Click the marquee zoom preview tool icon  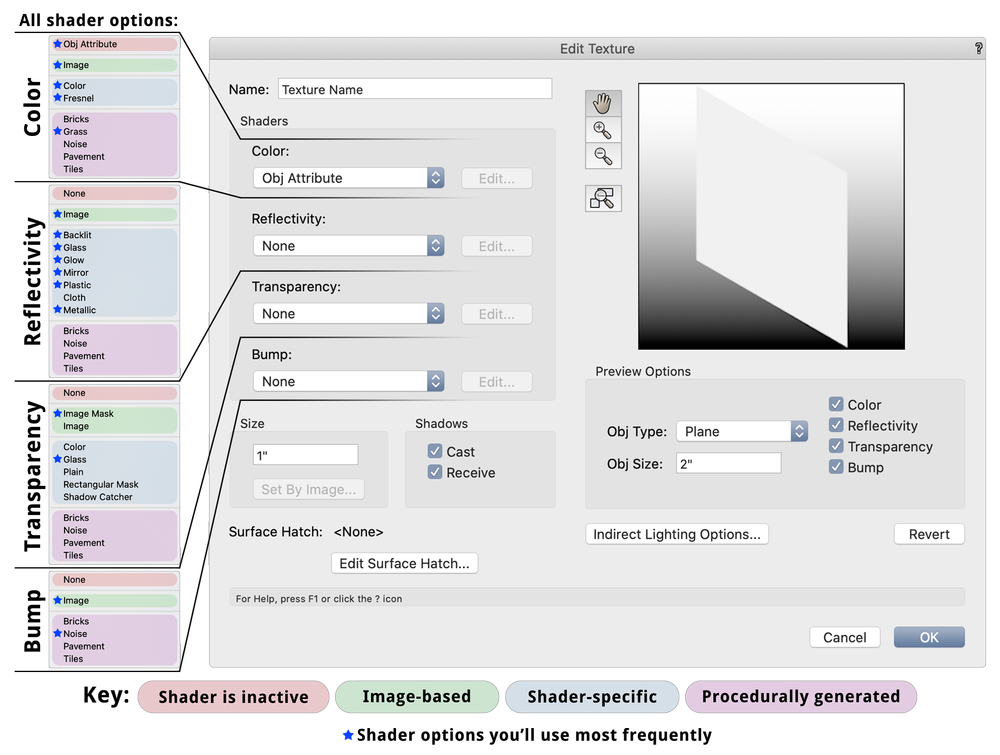[604, 197]
